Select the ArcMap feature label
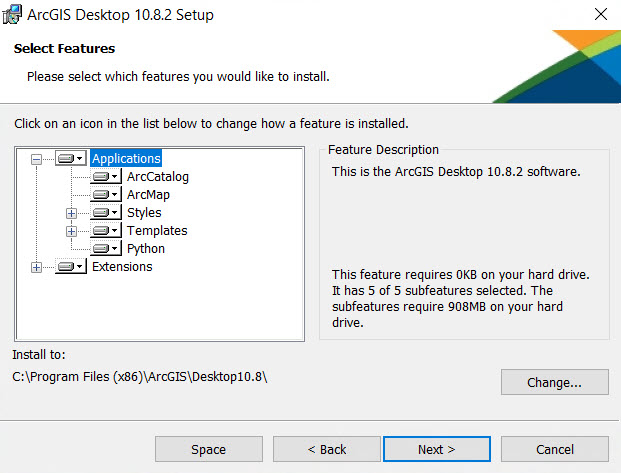 pos(148,195)
